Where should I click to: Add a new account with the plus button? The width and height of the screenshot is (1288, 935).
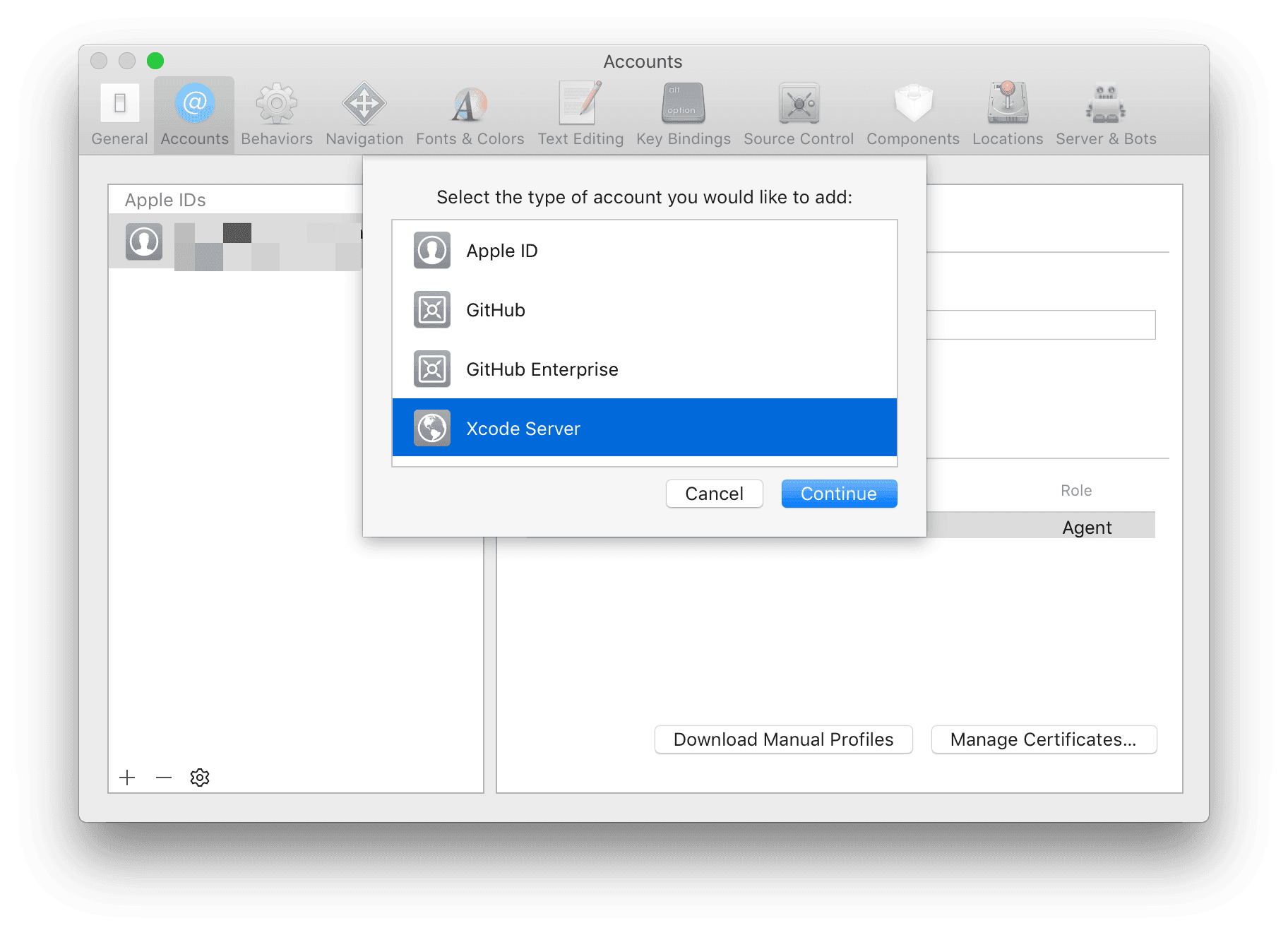coord(127,777)
